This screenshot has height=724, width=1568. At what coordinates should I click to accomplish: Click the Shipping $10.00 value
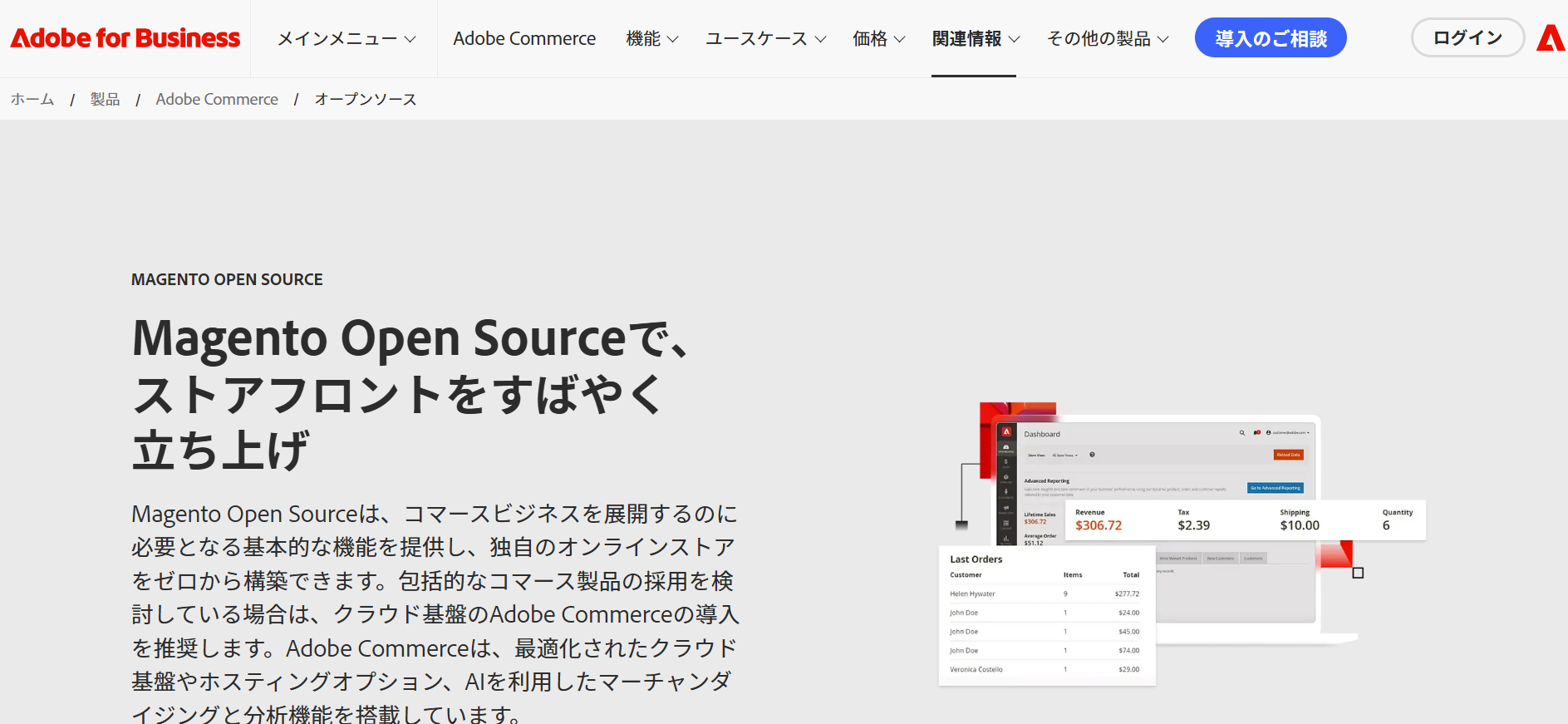pos(1300,525)
